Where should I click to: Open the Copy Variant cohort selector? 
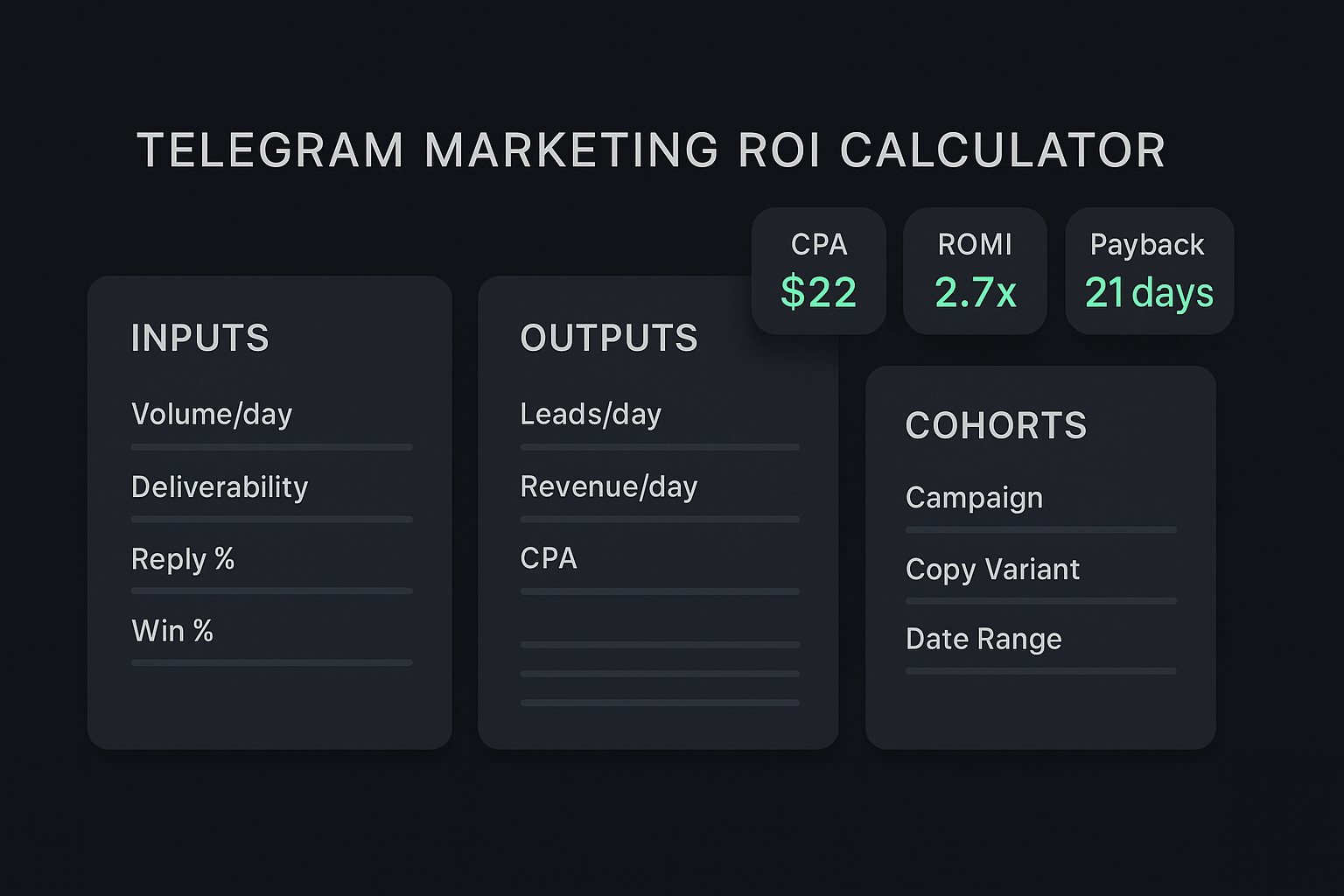point(1040,578)
